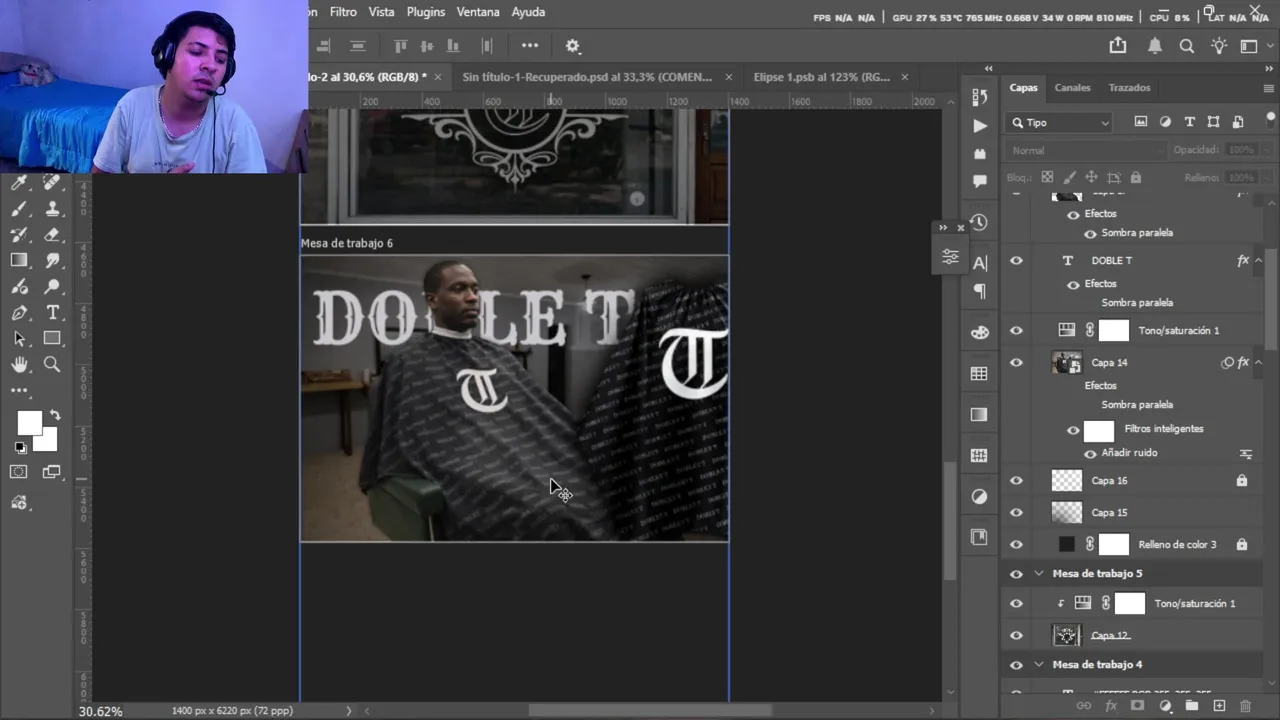Swap foreground and background colors
The width and height of the screenshot is (1280, 720).
tap(55, 415)
